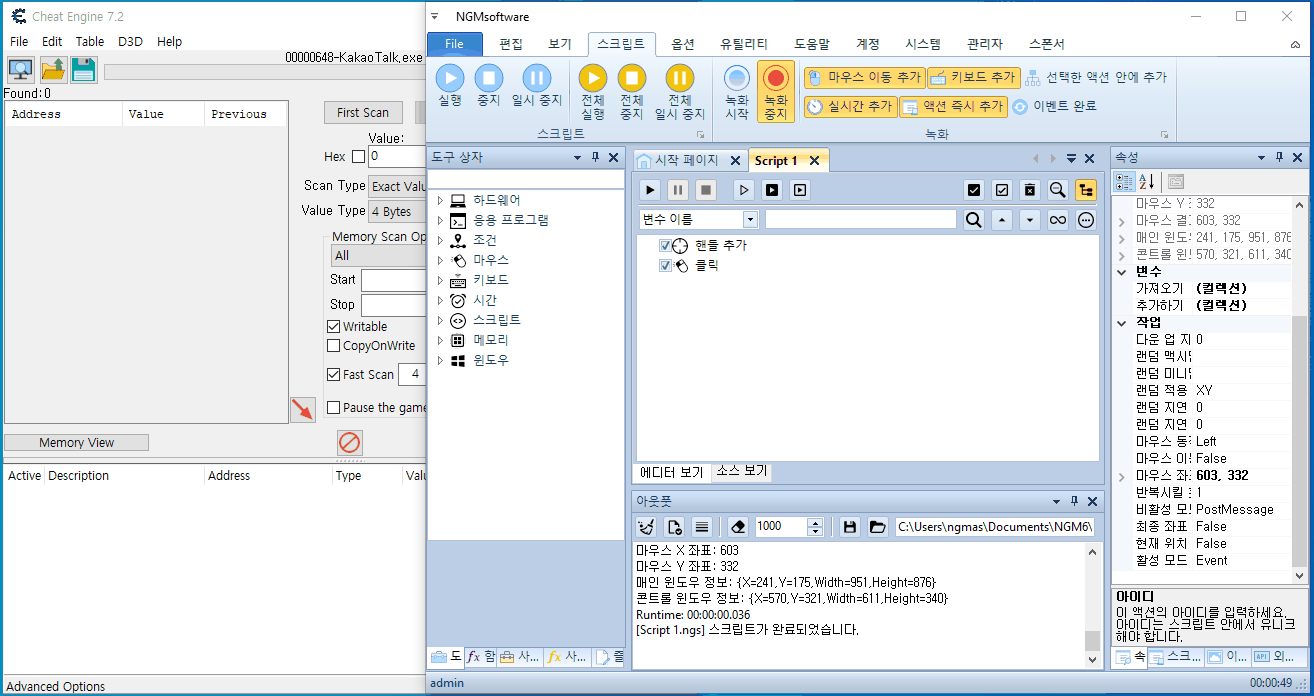Pause script with 일시 중지 ribbon button

click(x=537, y=86)
